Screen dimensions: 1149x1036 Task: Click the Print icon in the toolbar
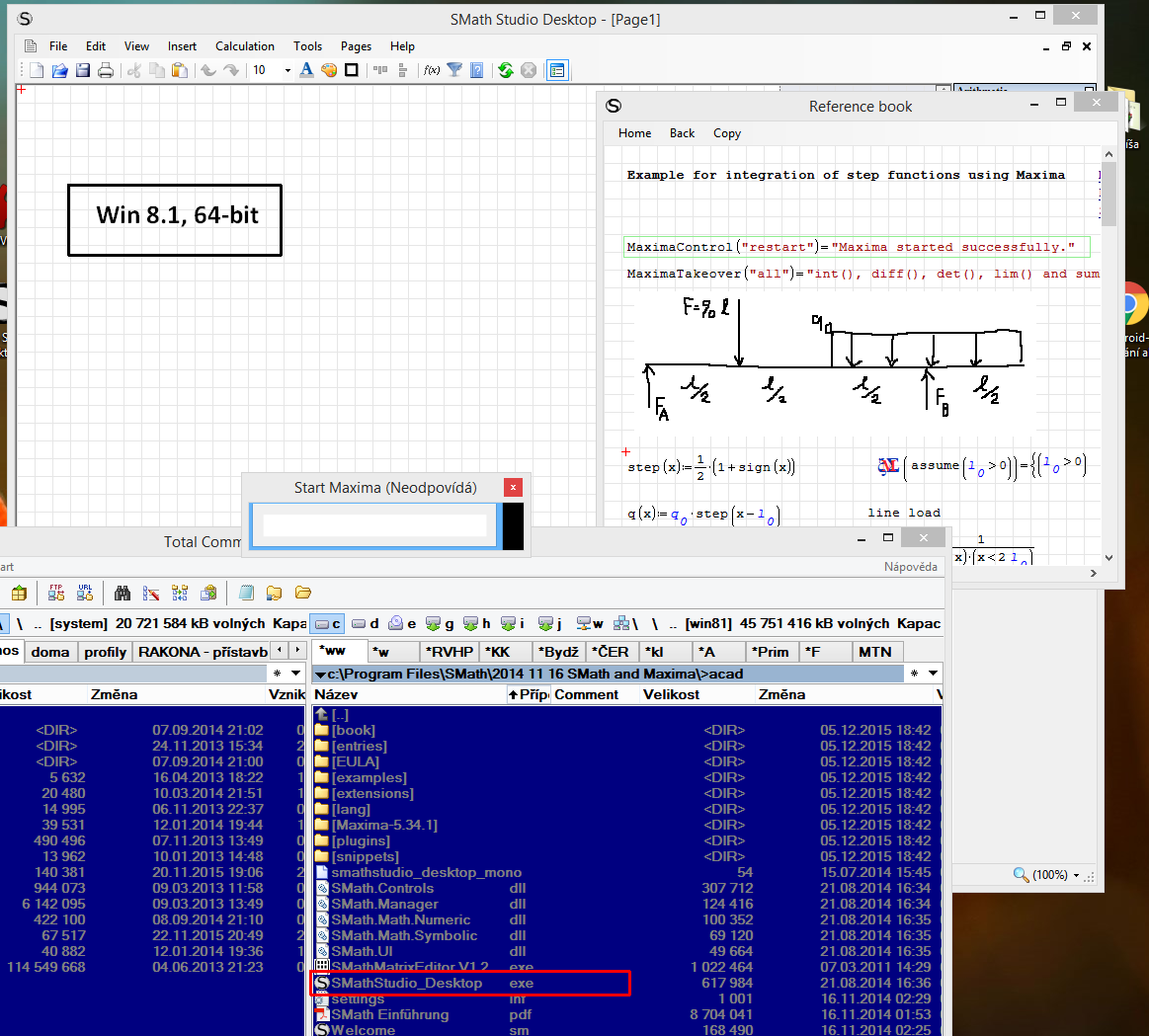(106, 70)
